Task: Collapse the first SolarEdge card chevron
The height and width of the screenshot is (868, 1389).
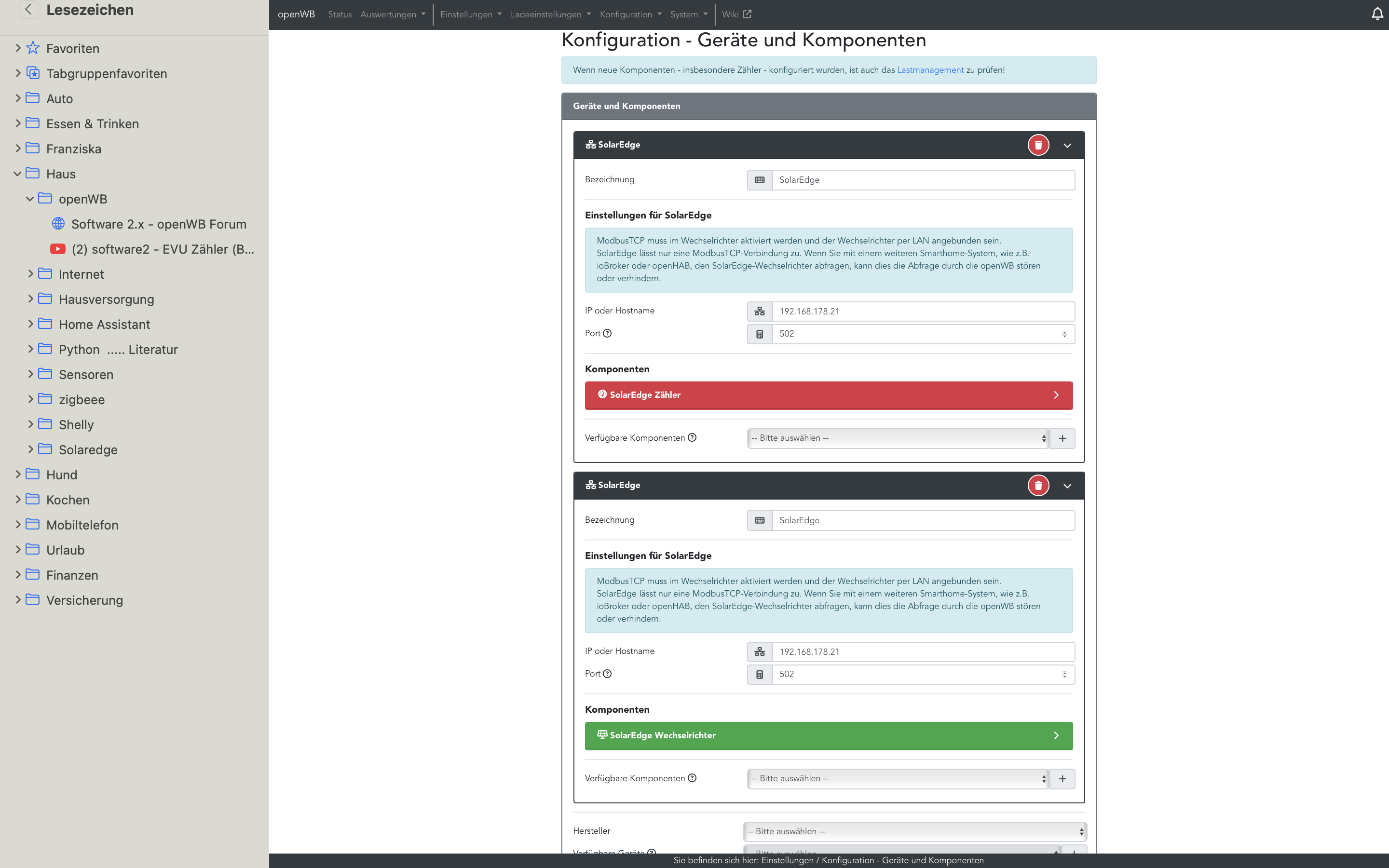Action: tap(1067, 145)
